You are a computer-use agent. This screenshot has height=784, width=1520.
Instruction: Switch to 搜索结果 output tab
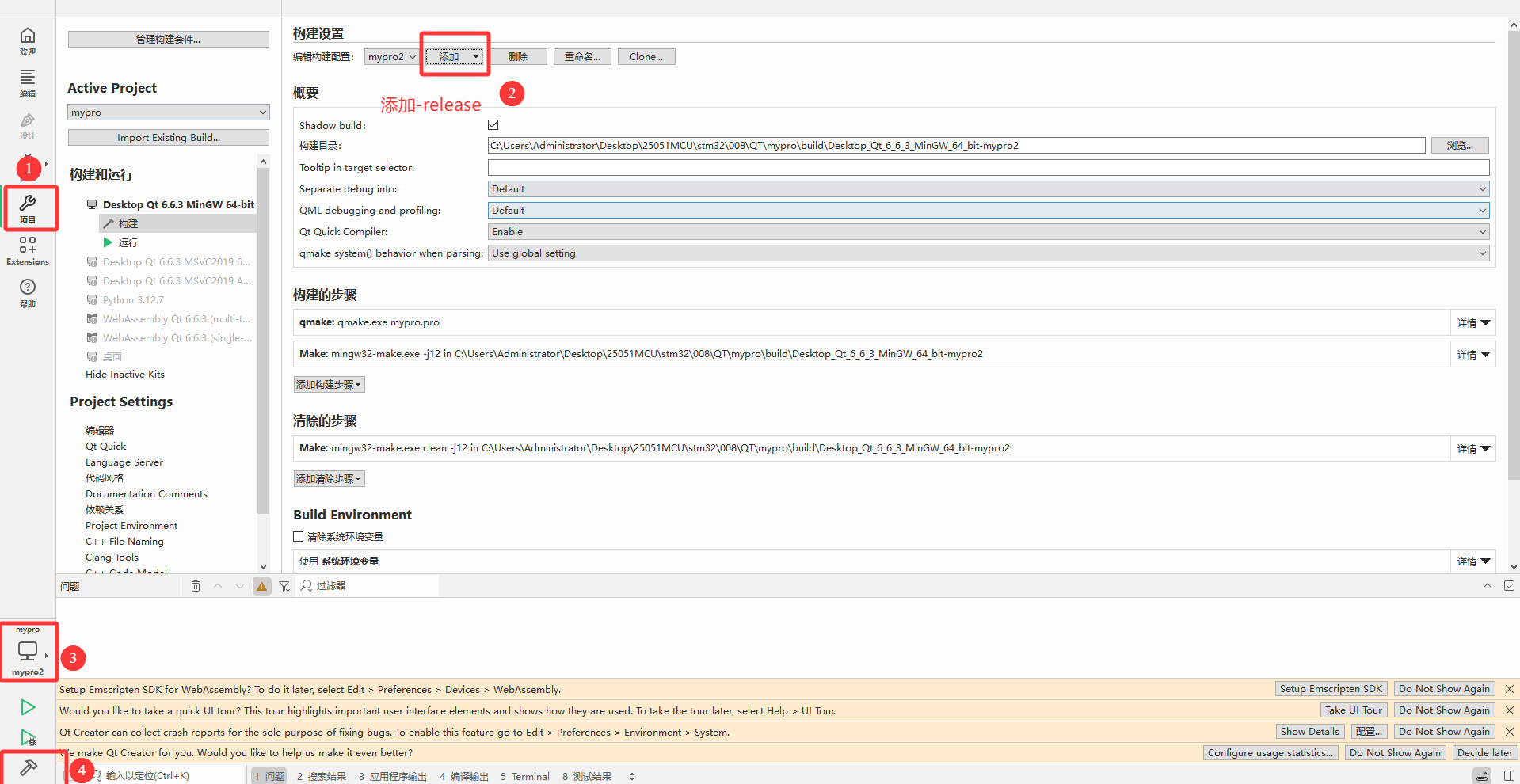point(322,776)
